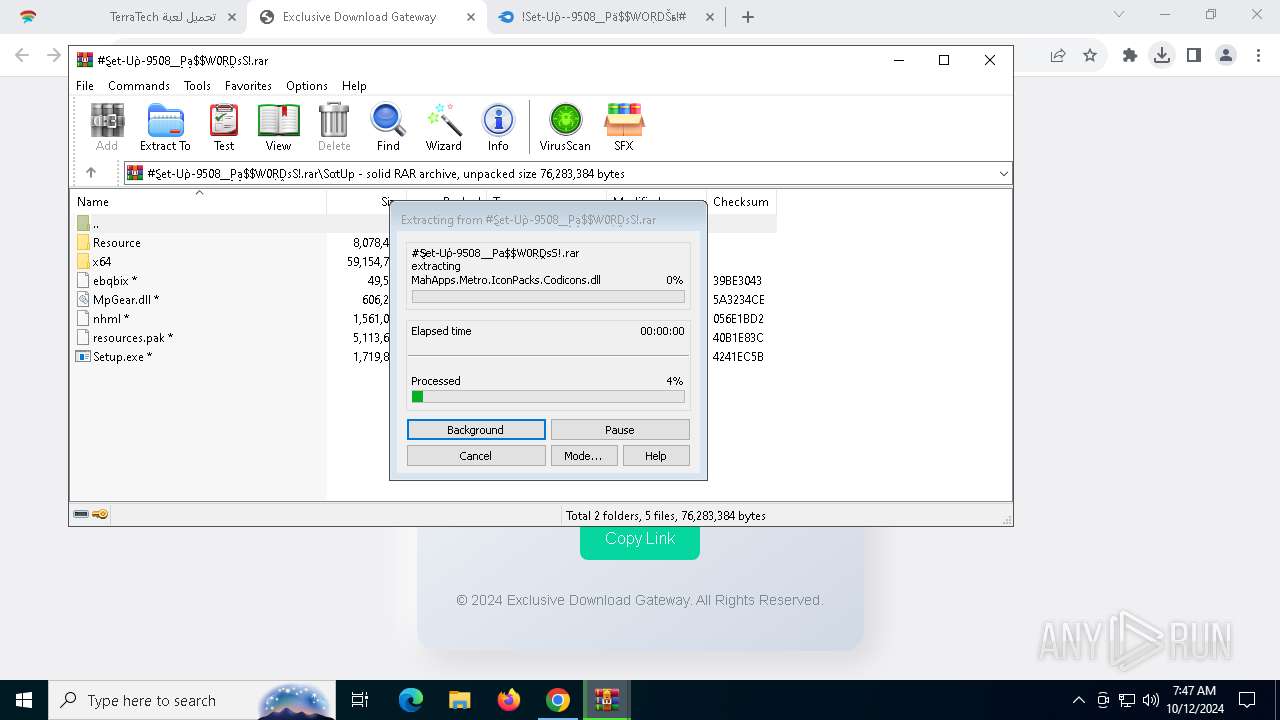This screenshot has width=1280, height=720.
Task: Click the Delete toolbar icon
Action: (x=334, y=127)
